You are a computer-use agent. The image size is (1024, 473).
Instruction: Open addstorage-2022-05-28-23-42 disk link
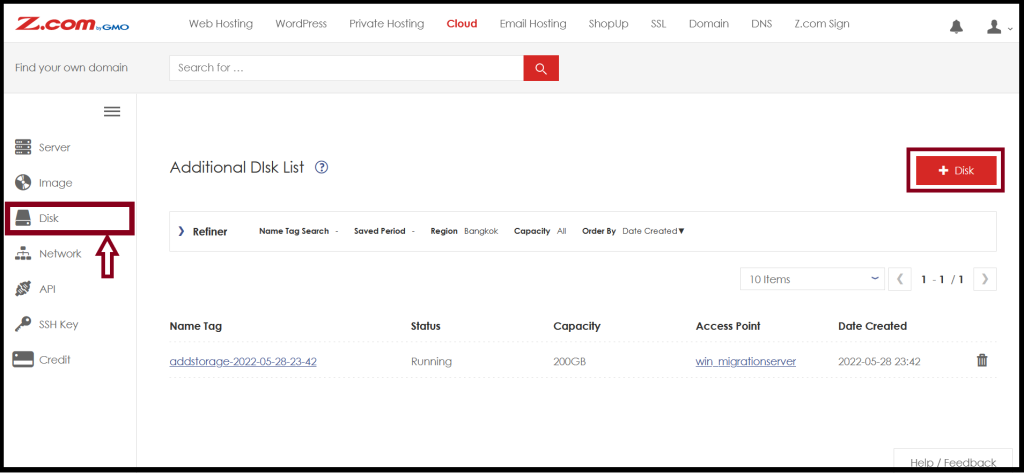point(243,361)
